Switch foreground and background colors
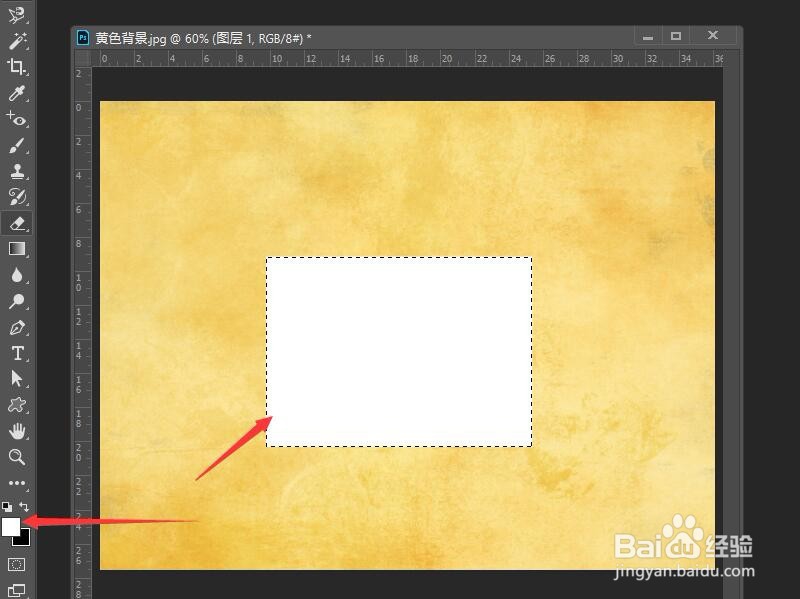The width and height of the screenshot is (800, 599). point(24,507)
